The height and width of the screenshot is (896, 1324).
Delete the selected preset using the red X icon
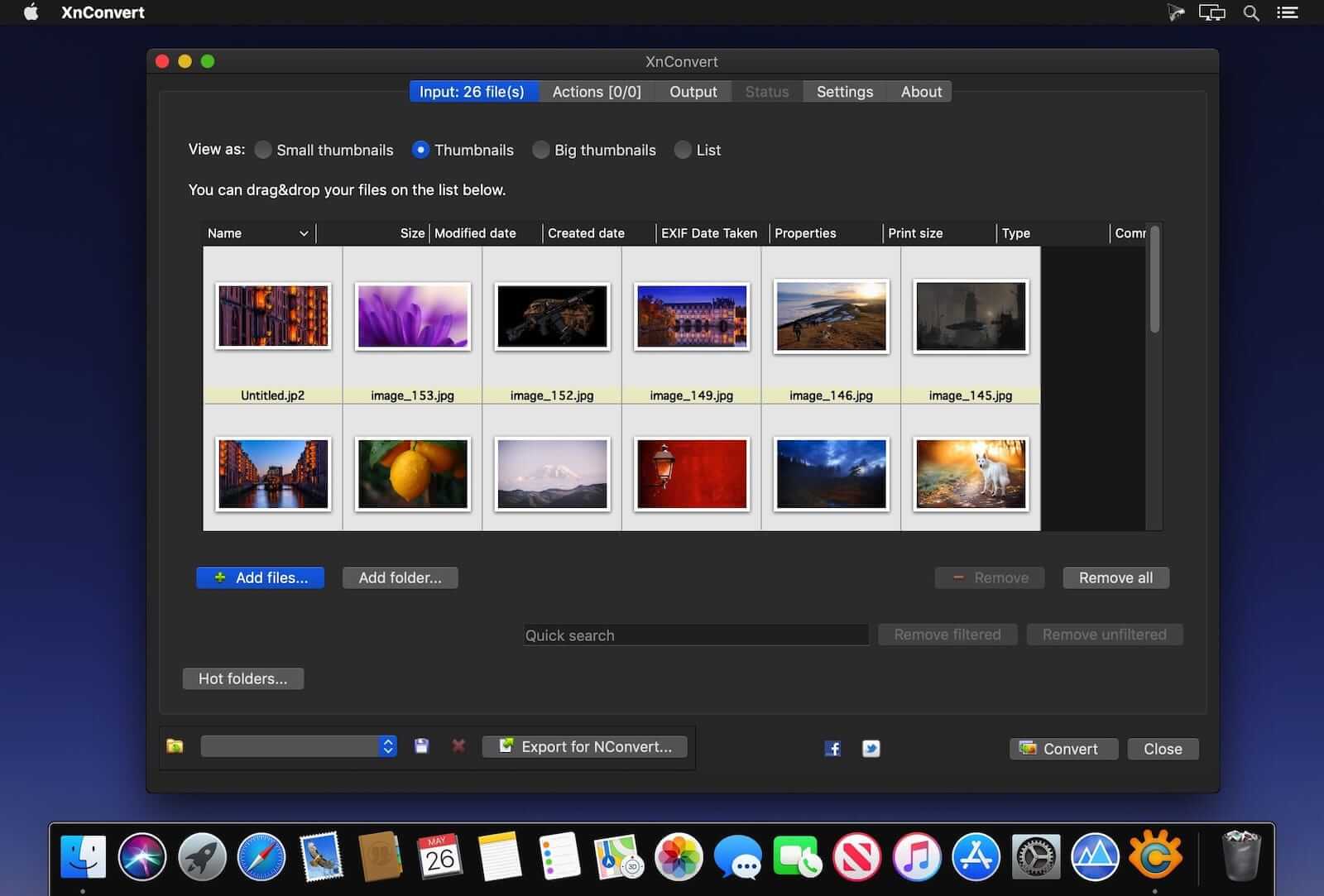click(457, 745)
